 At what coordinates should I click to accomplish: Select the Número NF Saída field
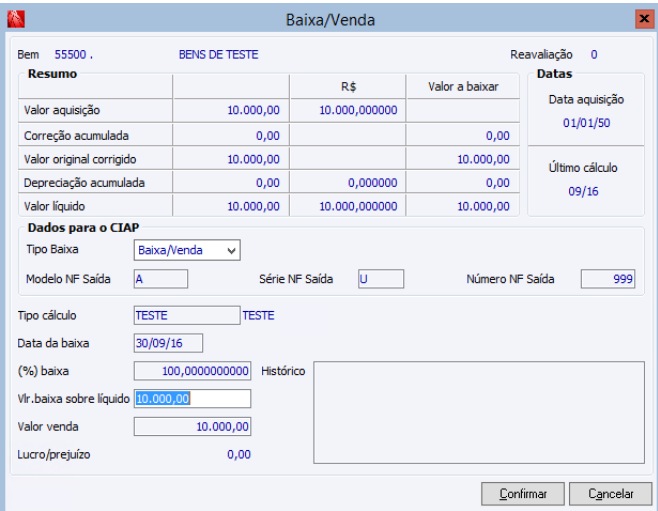point(608,279)
